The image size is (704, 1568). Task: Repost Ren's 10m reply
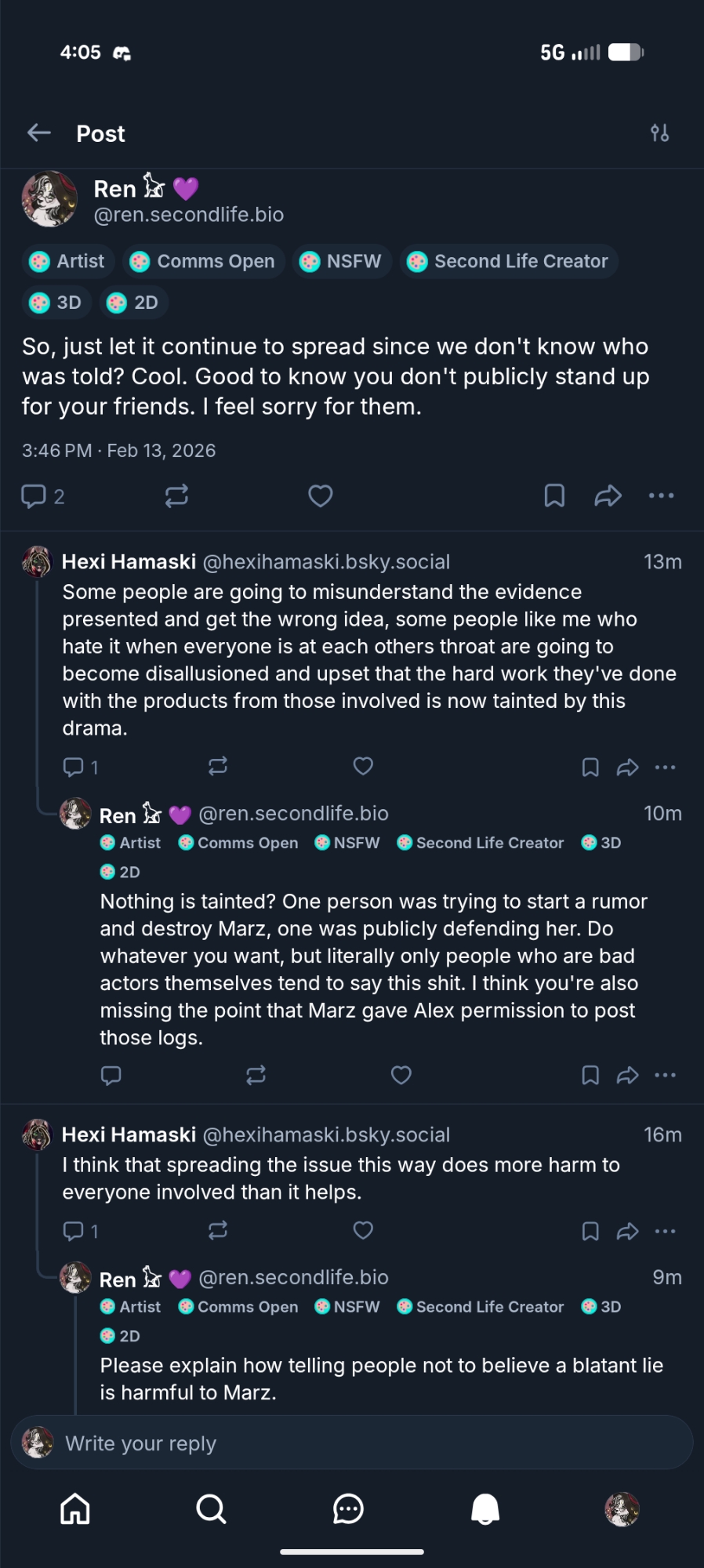(x=256, y=1075)
